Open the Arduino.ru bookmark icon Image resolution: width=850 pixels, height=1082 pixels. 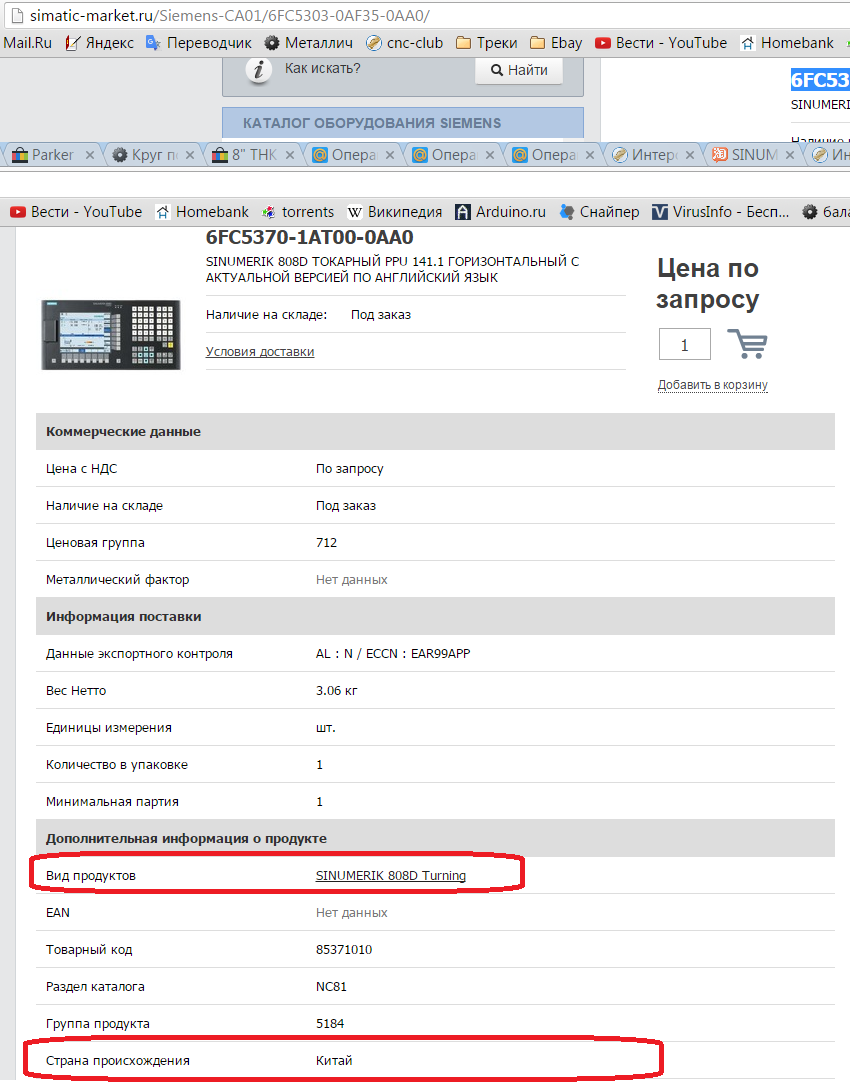point(463,212)
